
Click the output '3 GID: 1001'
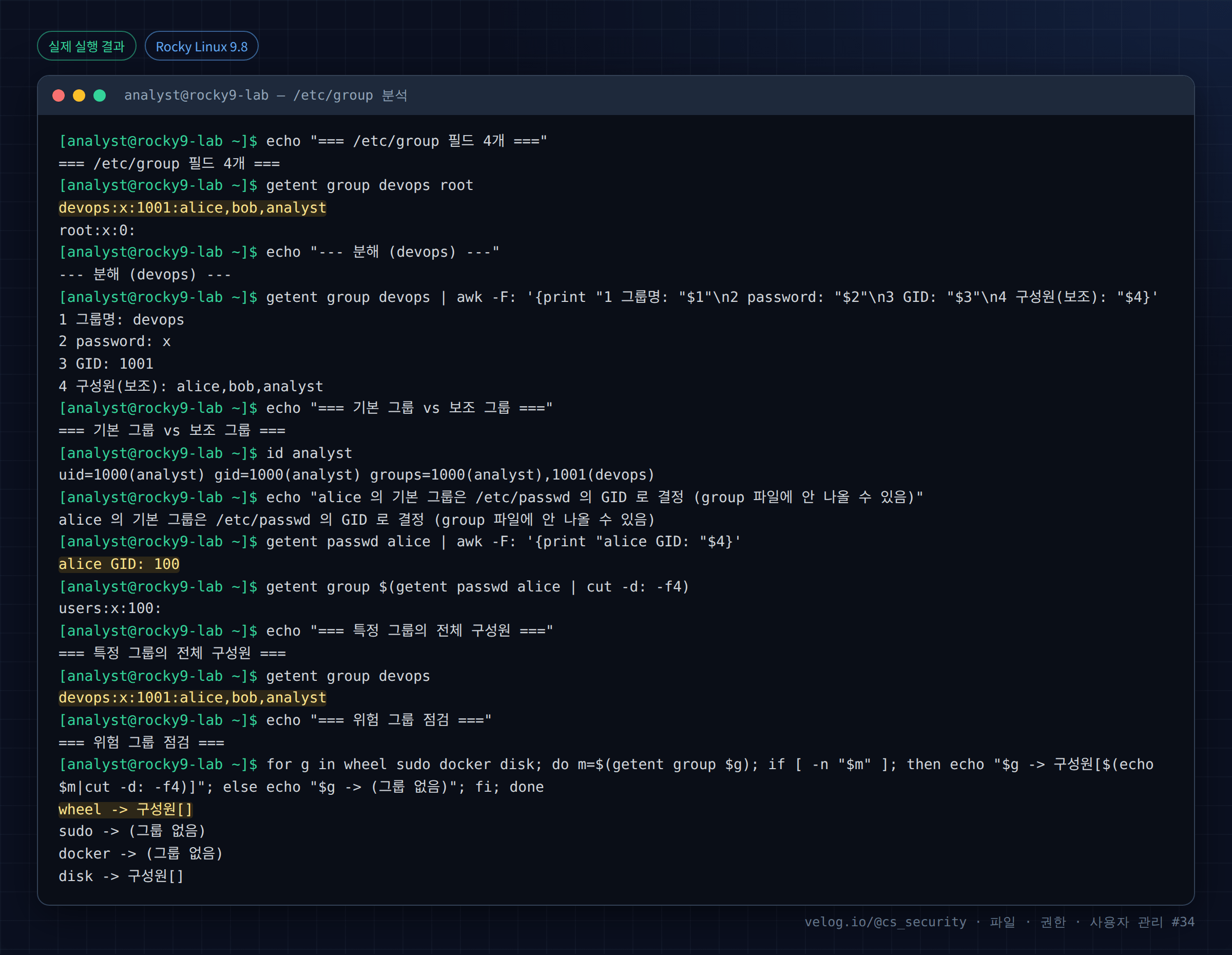click(x=106, y=364)
